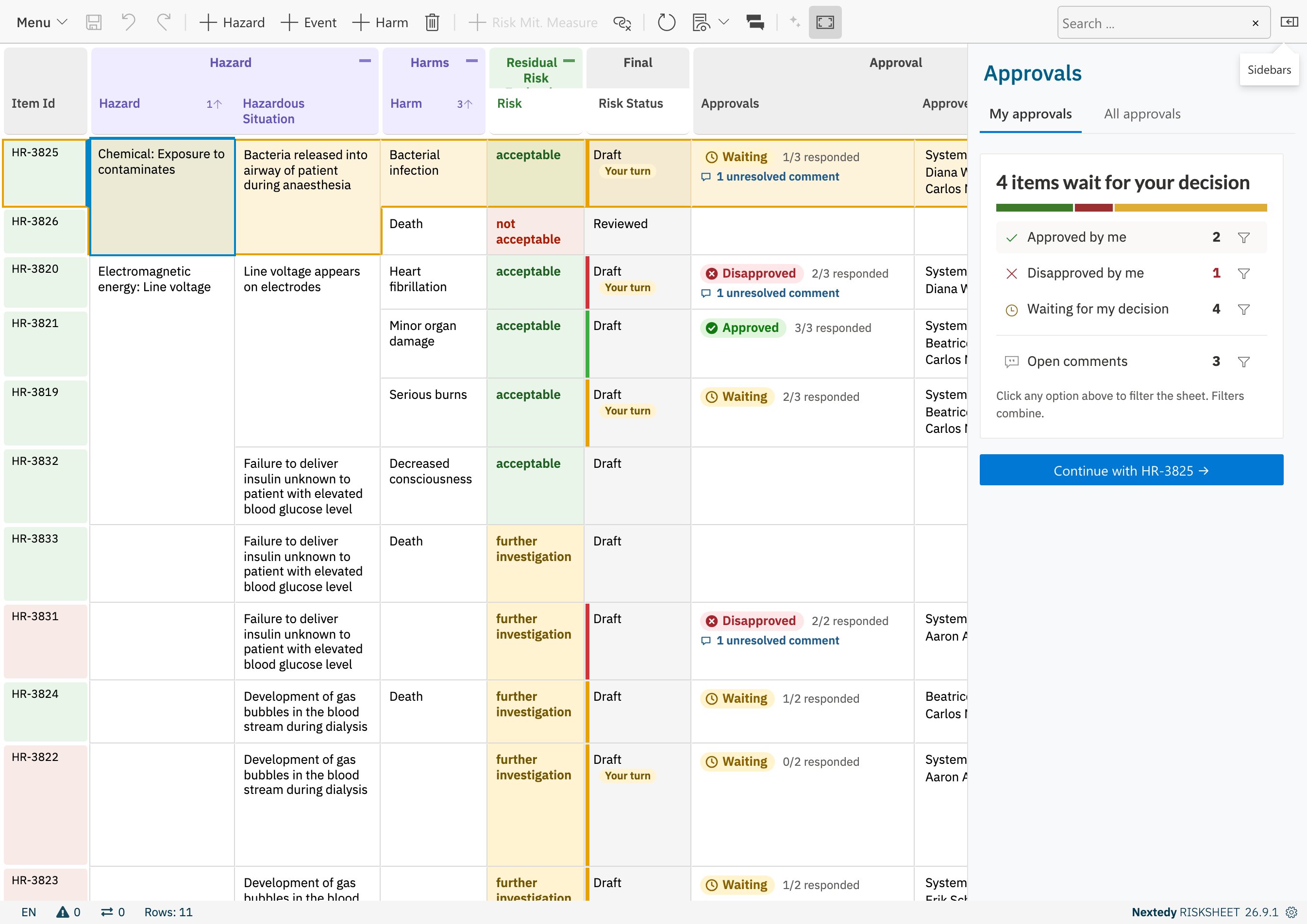Click the warnings triangle icon in status bar
The width and height of the screenshot is (1307, 924).
pos(63,912)
